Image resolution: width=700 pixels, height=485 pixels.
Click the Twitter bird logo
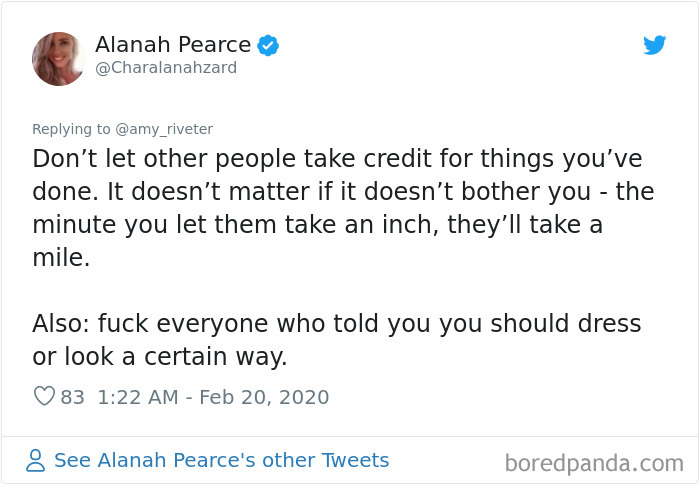pos(654,45)
